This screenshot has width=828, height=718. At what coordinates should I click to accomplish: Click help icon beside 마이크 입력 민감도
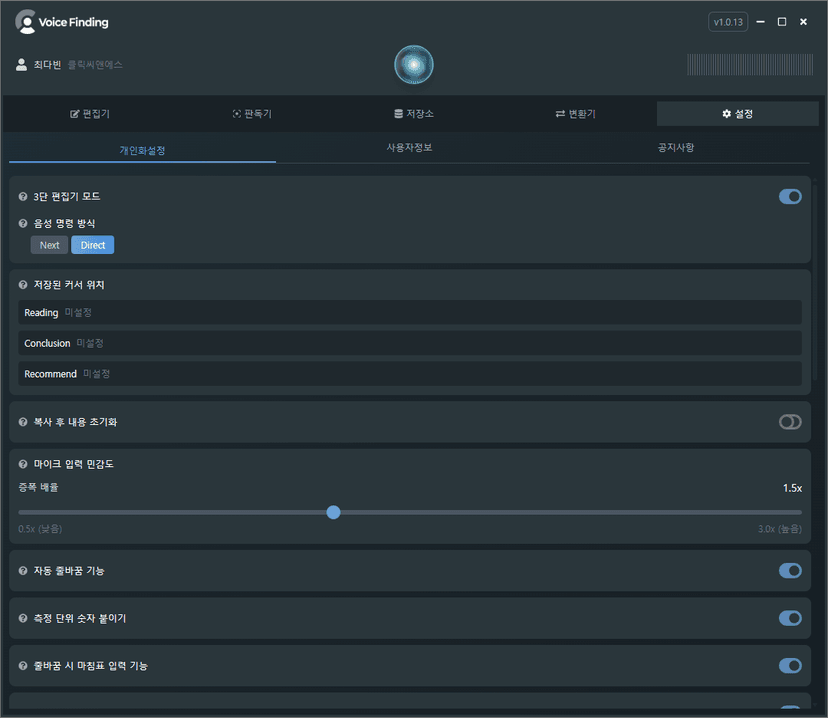tap(22, 464)
